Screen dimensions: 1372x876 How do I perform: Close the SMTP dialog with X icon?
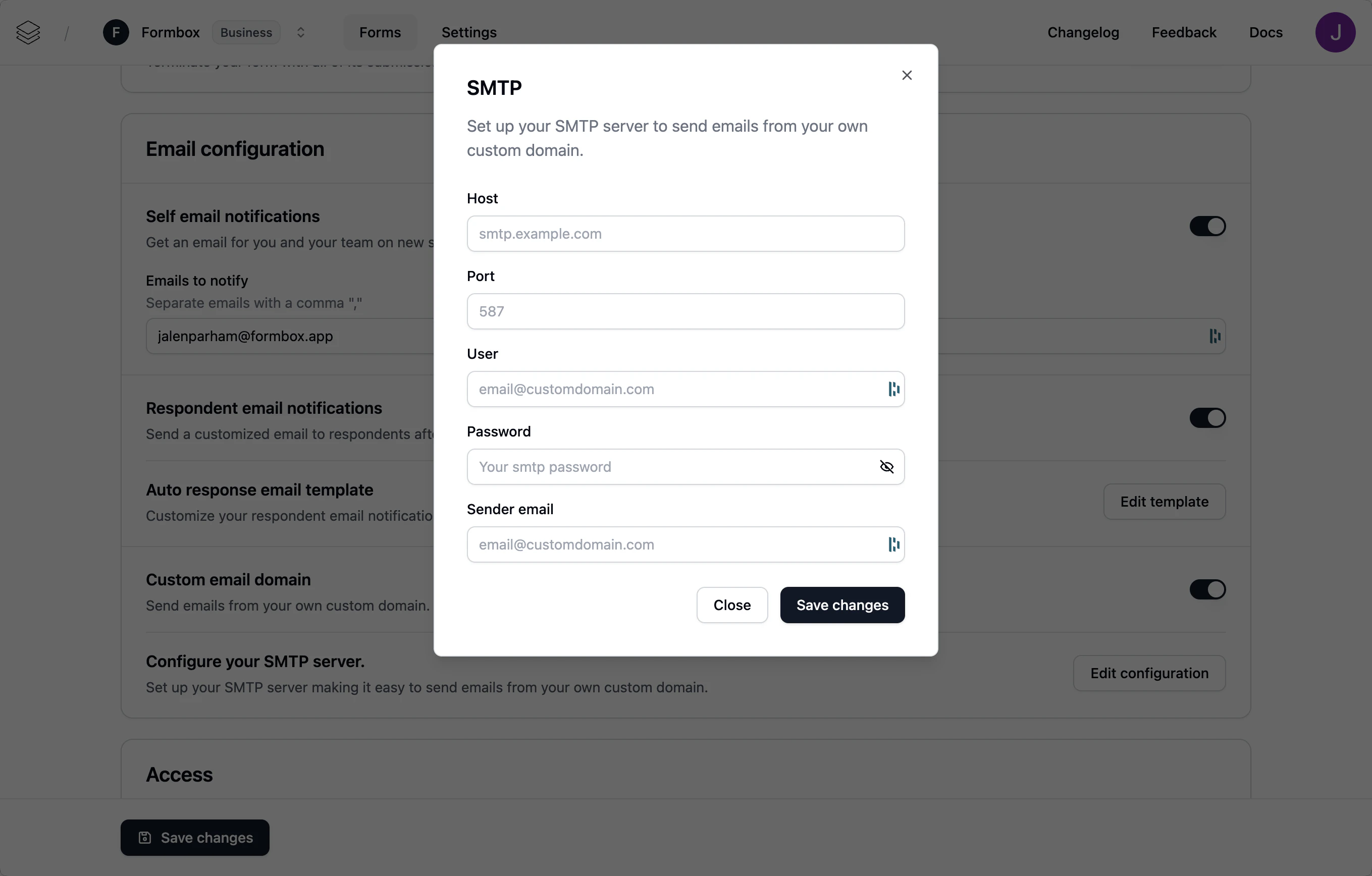coord(907,75)
